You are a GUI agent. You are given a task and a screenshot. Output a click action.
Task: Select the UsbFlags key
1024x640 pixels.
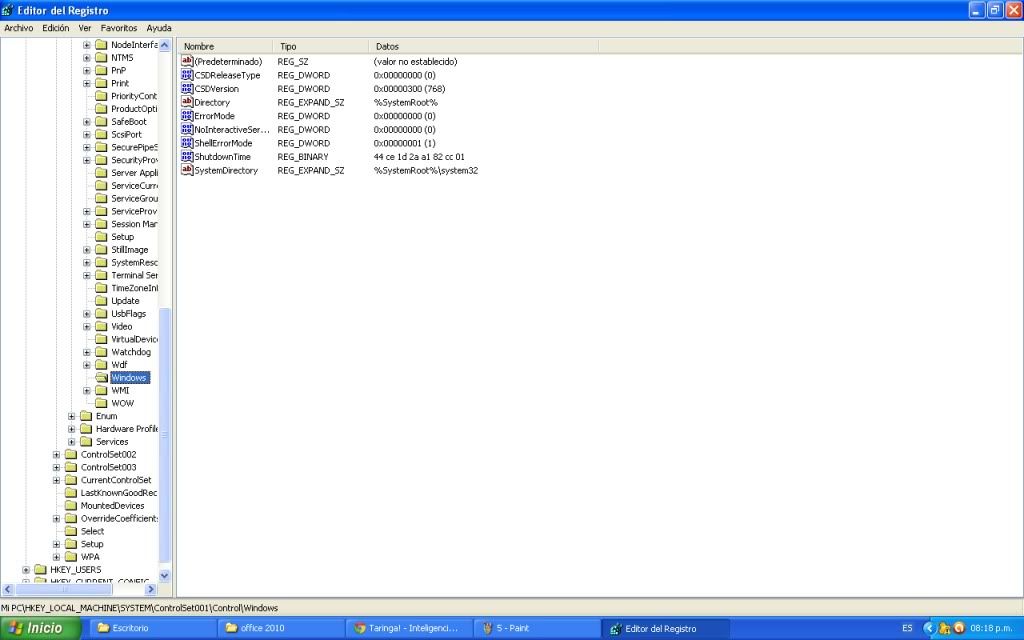(129, 313)
